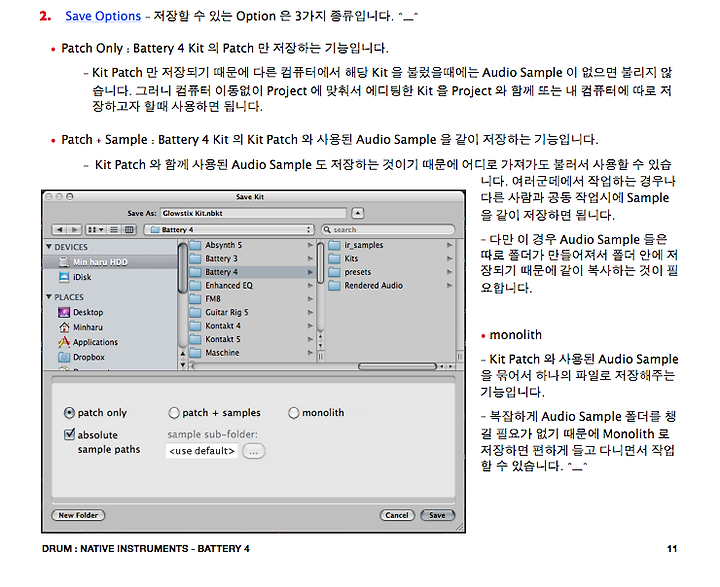Screen dimensions: 720x587
Task: Open Dropbox in sidebar
Action: (82, 357)
